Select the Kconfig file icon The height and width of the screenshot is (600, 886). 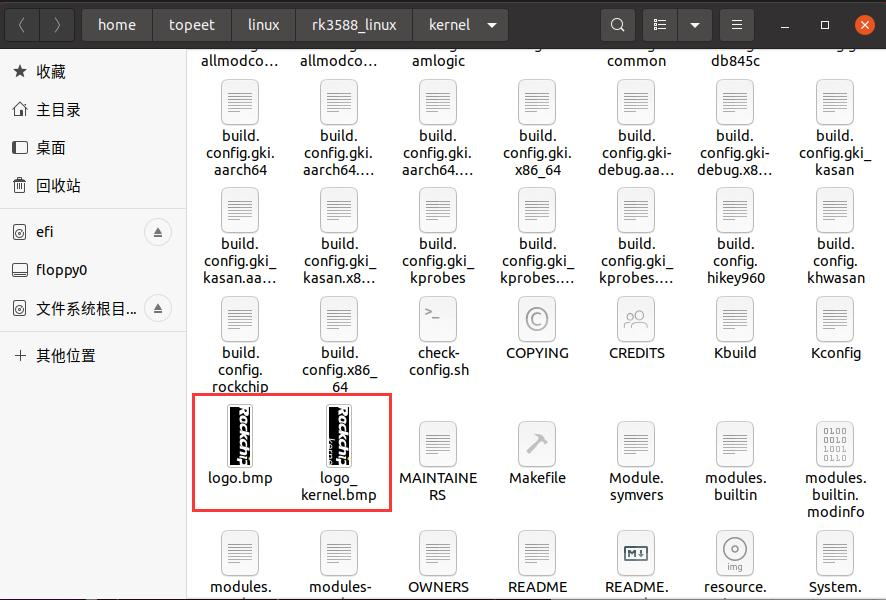pyautogui.click(x=835, y=319)
